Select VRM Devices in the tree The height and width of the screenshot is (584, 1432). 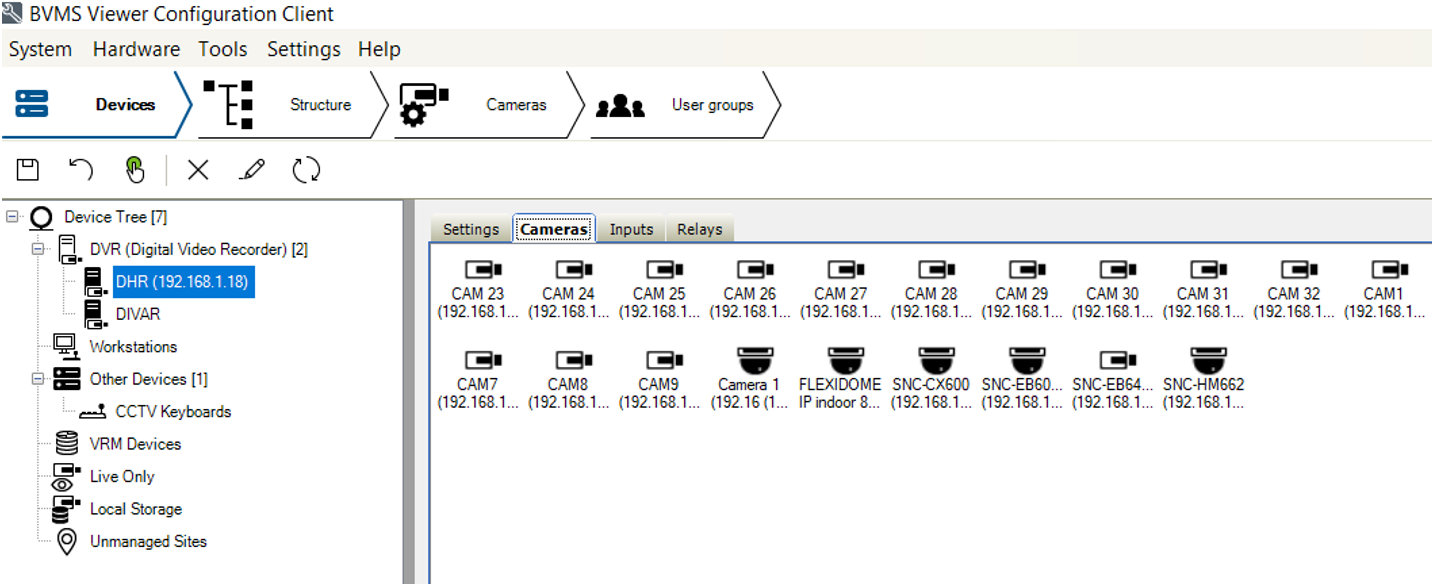[x=135, y=444]
